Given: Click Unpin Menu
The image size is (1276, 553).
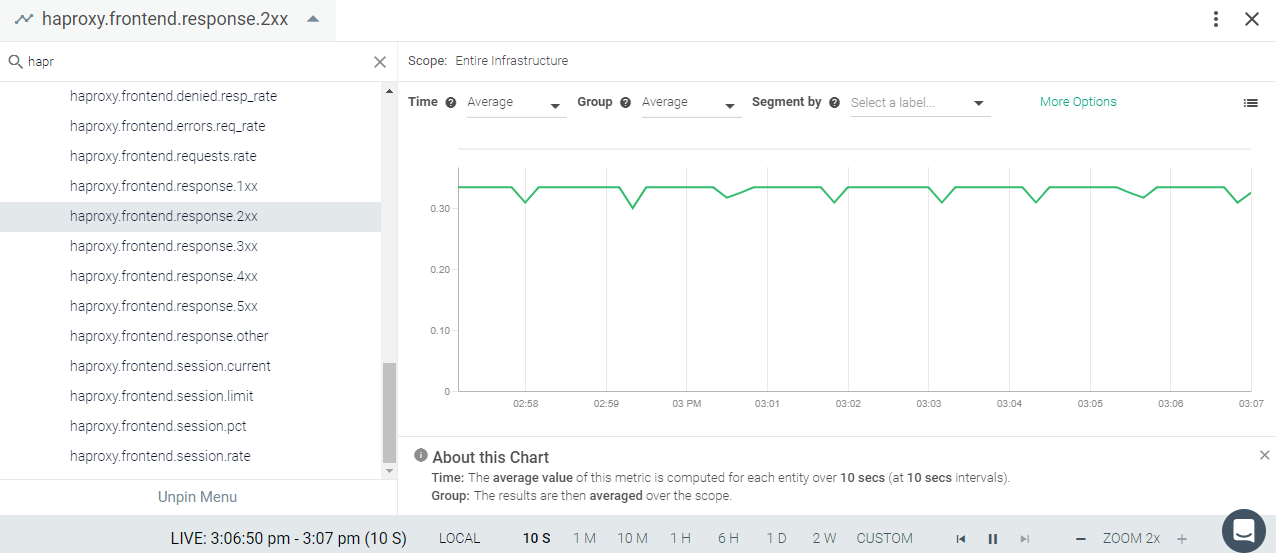Looking at the screenshot, I should [x=197, y=497].
